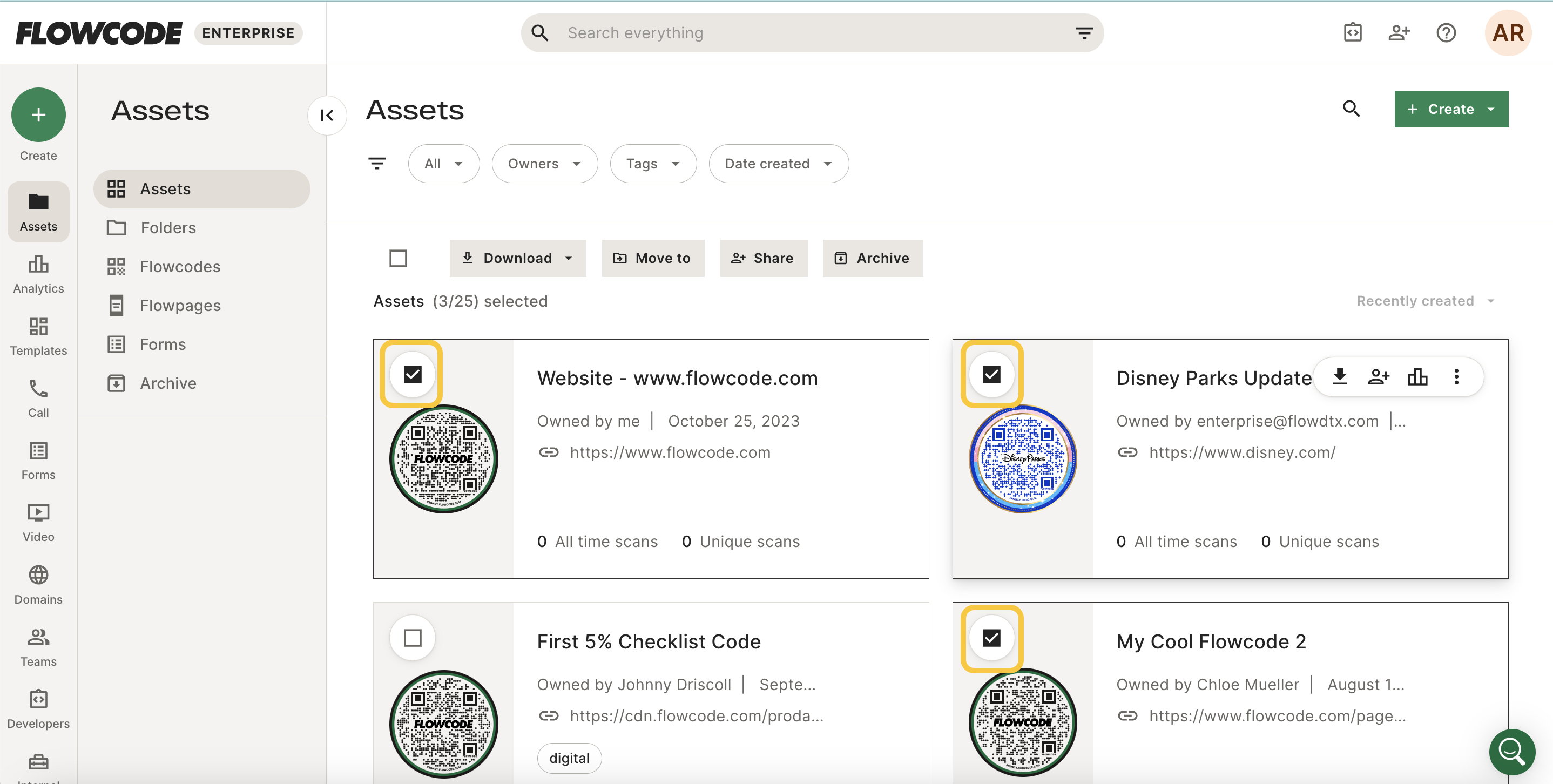Open developer portal icon in header
Image resolution: width=1553 pixels, height=784 pixels.
[1352, 32]
